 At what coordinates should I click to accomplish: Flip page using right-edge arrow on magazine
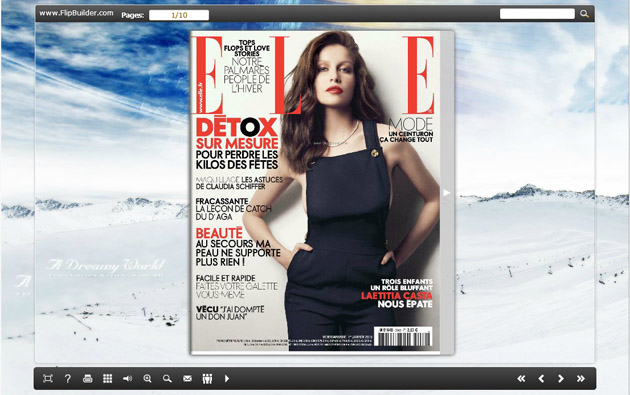tap(446, 193)
